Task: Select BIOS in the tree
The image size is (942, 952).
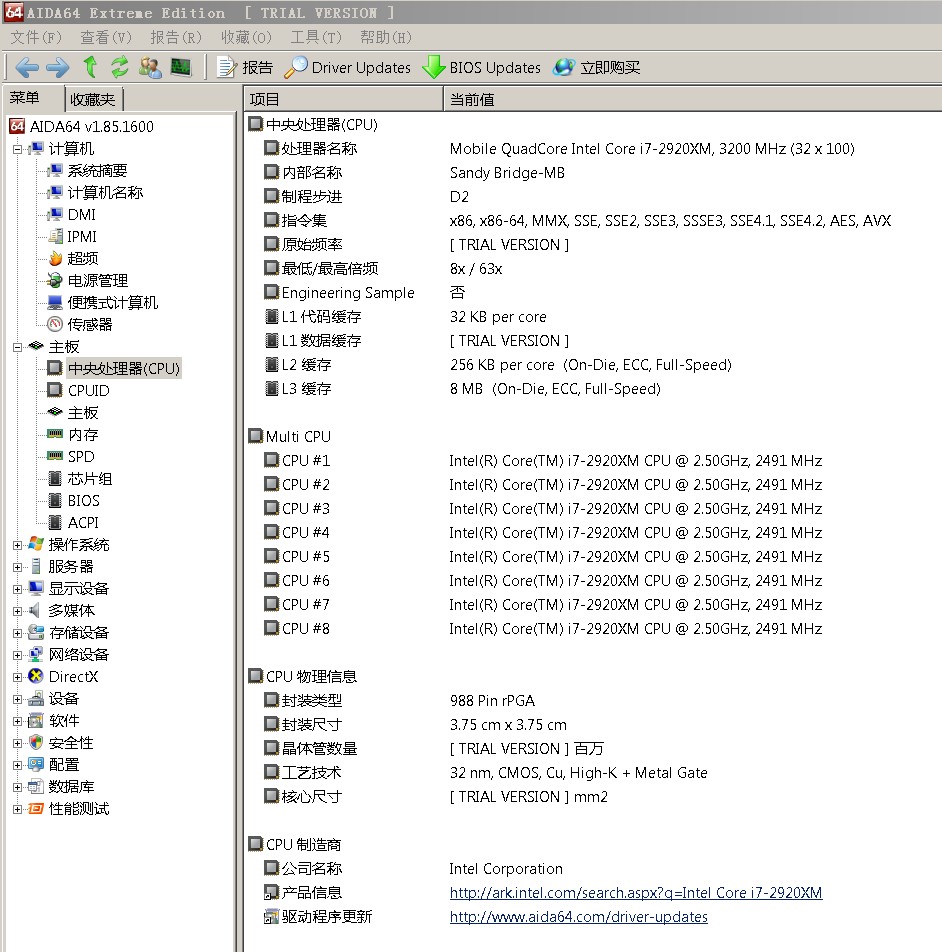Action: [84, 500]
